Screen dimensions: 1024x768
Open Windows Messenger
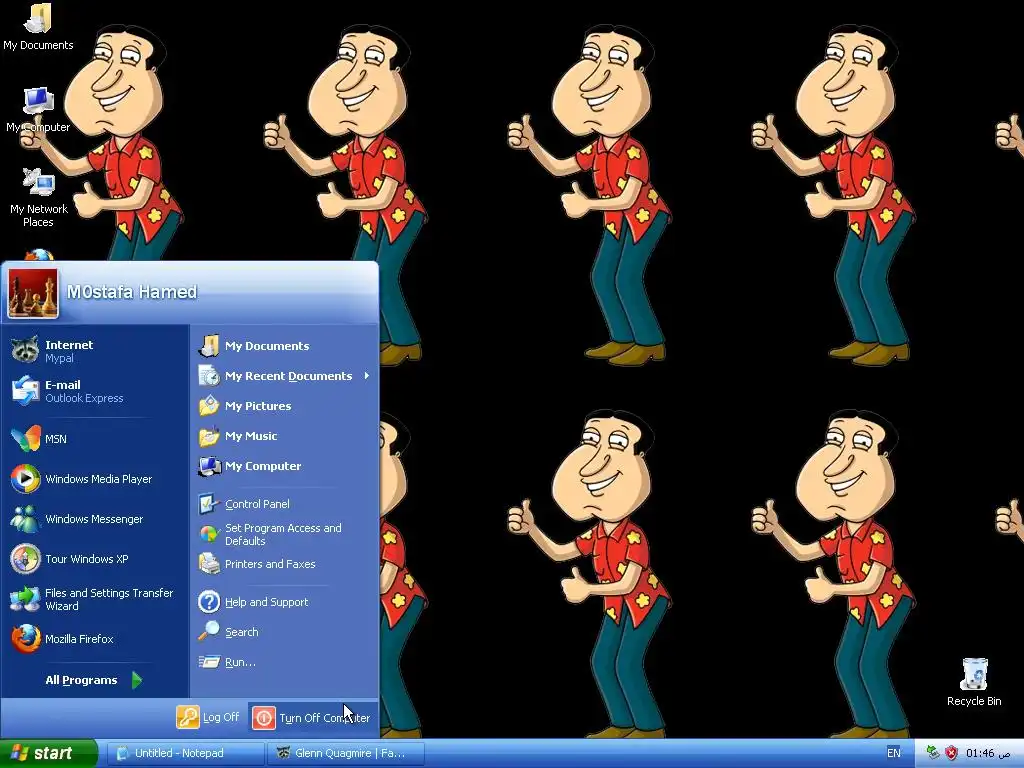point(95,519)
